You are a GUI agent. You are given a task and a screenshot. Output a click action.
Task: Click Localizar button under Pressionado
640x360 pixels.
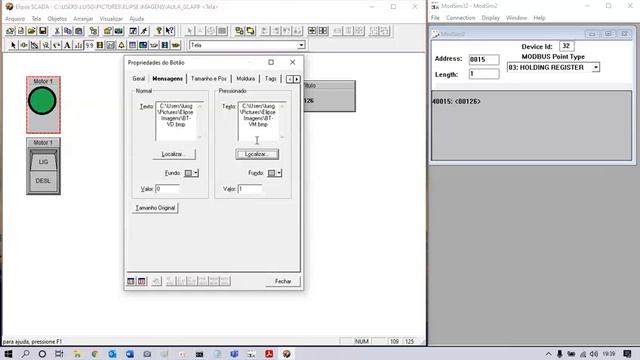(x=257, y=154)
